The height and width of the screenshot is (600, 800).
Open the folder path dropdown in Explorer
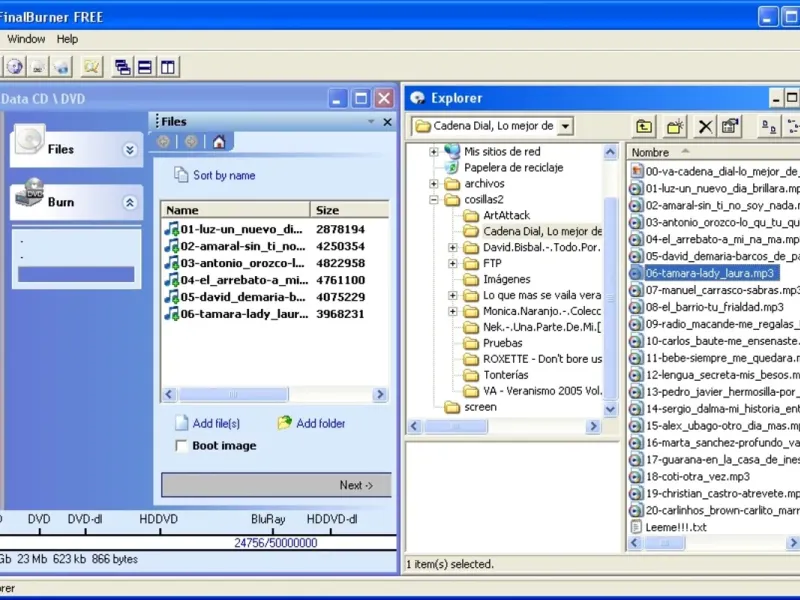(x=565, y=126)
